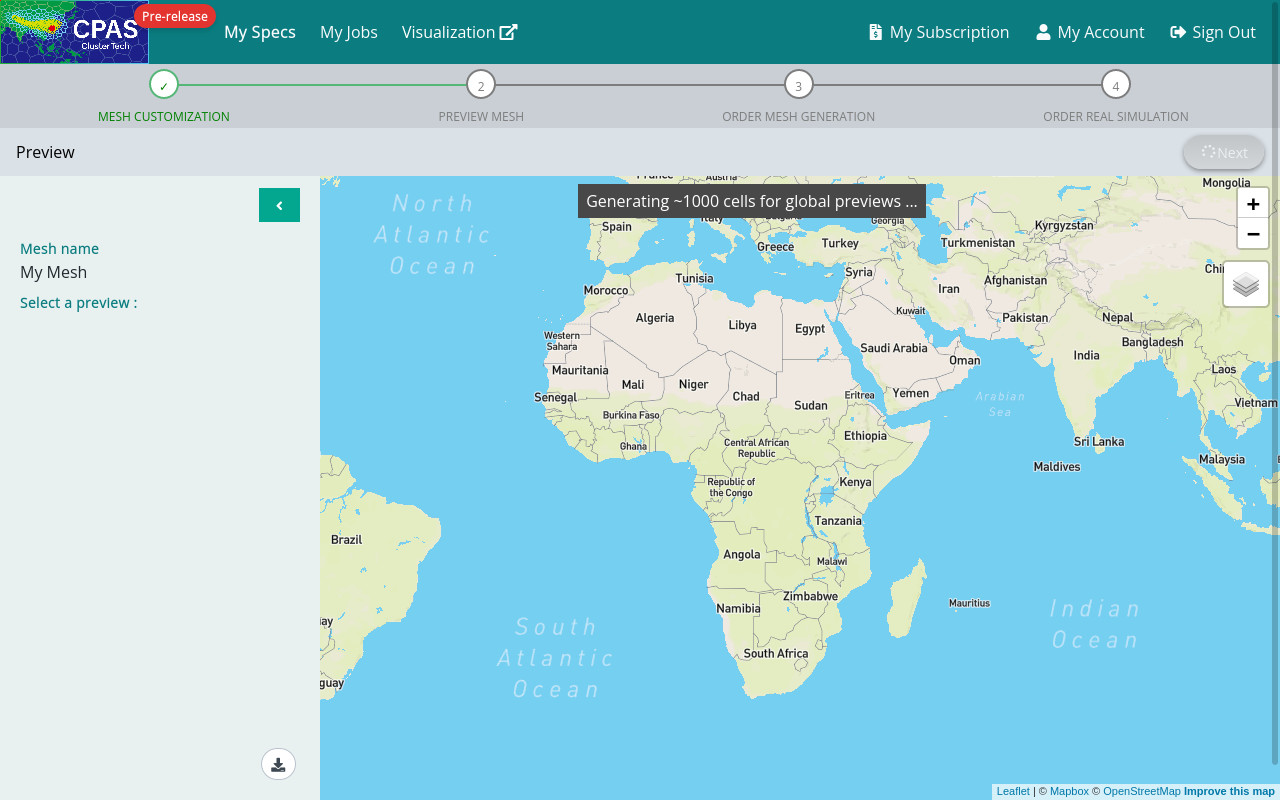The image size is (1280, 800).
Task: Click the CPAS ClusterTech logo
Action: pos(75,32)
